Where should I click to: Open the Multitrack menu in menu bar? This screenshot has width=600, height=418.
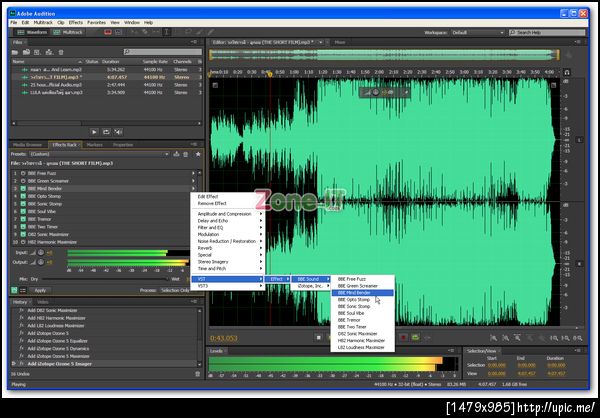[x=43, y=23]
